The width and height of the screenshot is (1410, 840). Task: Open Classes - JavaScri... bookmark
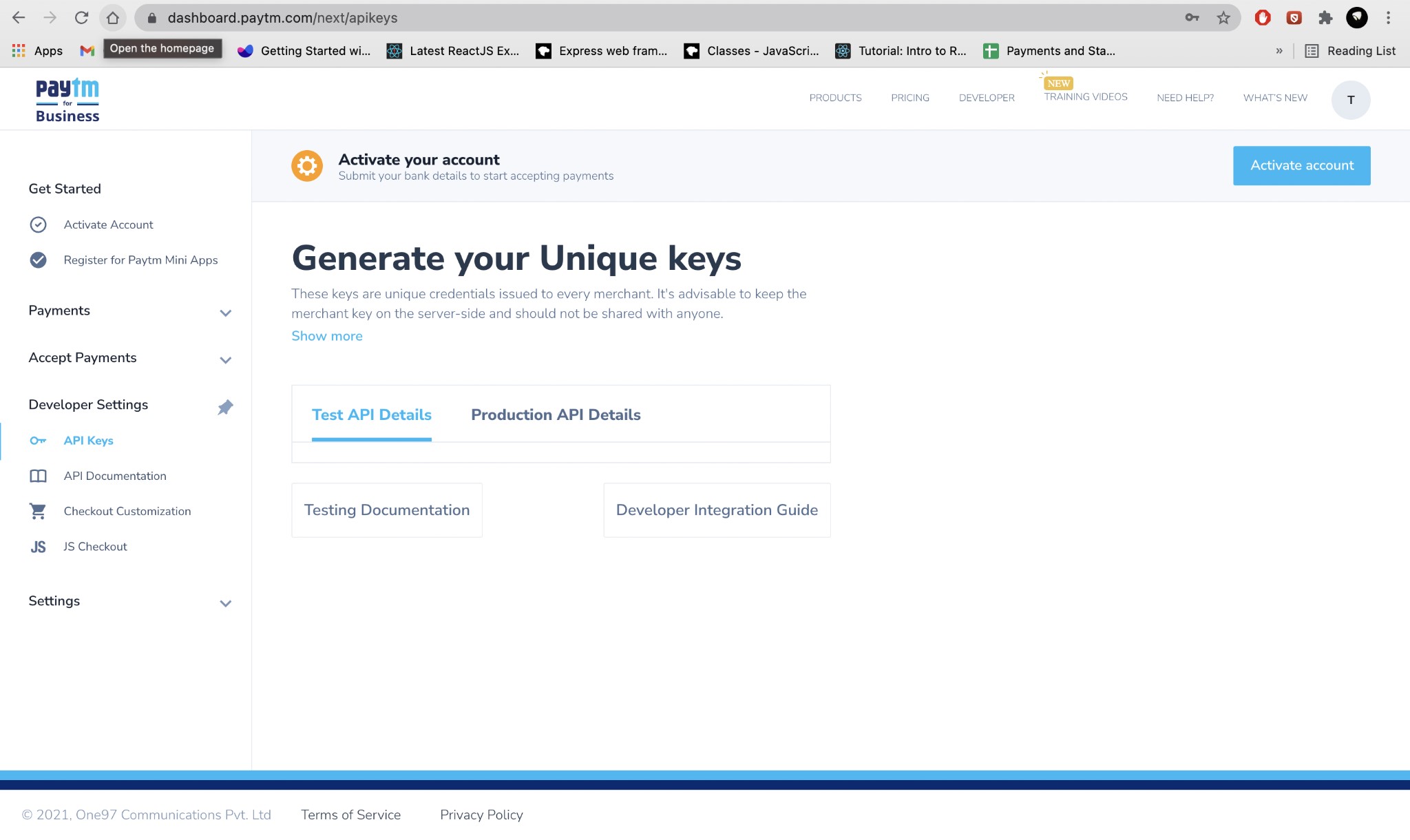click(x=751, y=51)
